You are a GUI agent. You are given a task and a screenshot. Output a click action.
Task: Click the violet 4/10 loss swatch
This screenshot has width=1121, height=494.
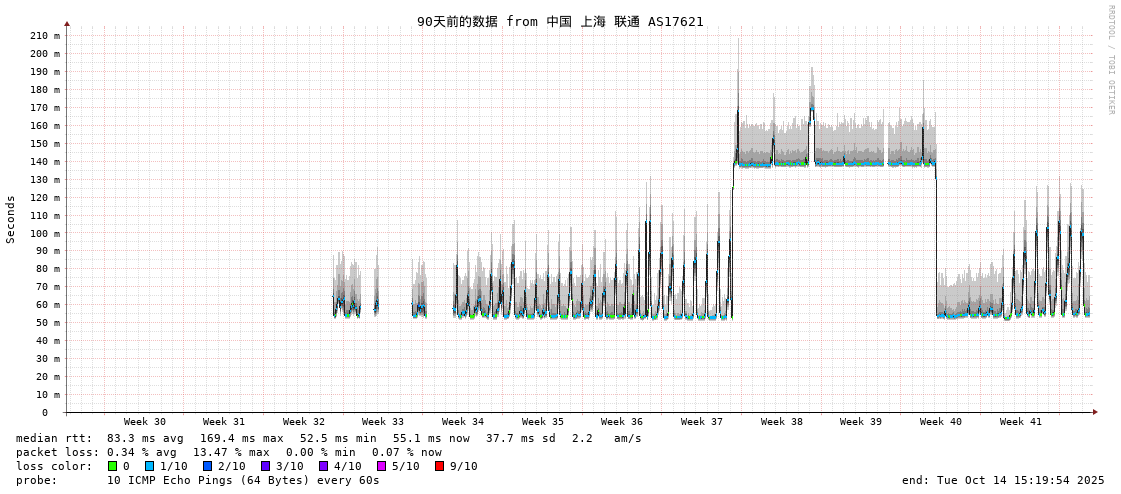[x=323, y=466]
